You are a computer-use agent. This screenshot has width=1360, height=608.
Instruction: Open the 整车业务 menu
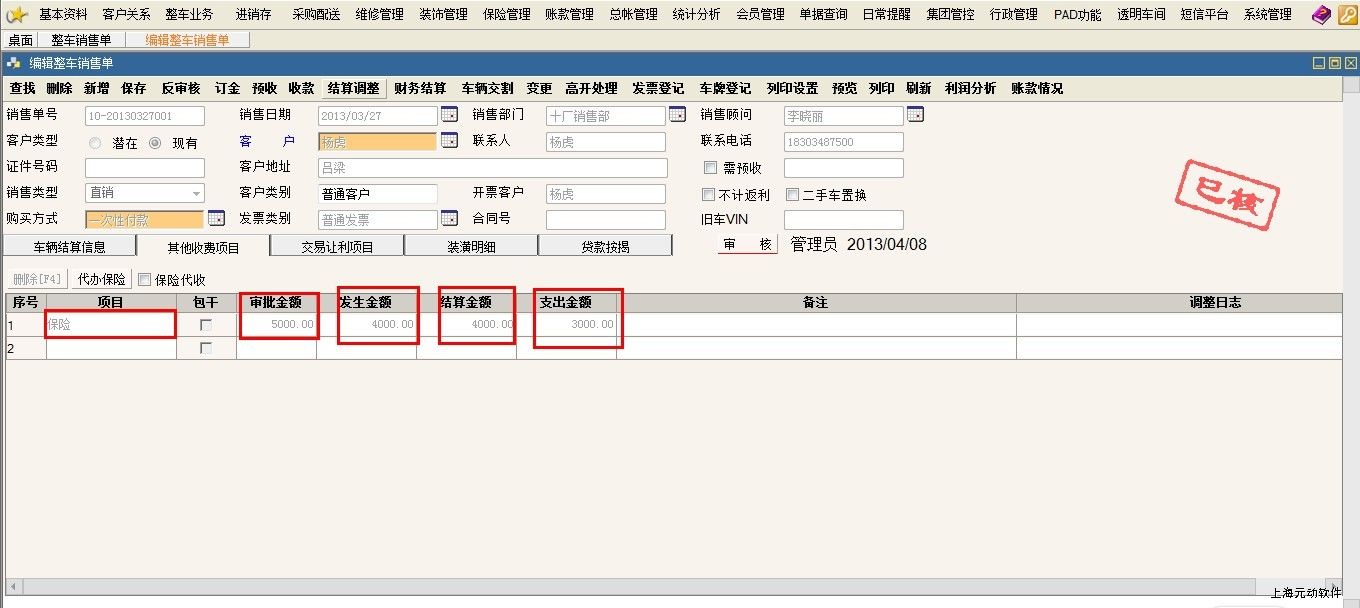point(190,15)
